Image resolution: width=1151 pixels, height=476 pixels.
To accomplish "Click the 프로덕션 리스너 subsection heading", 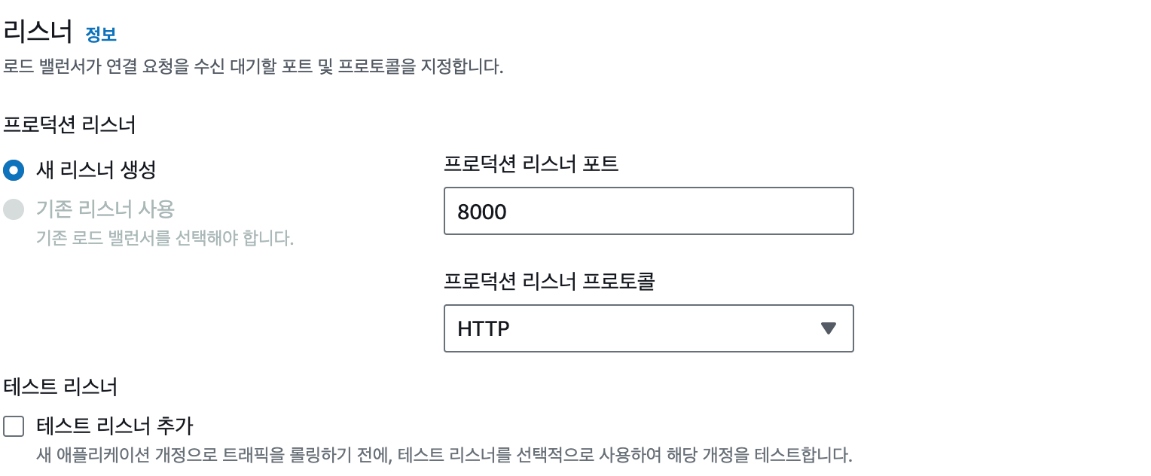I will [70, 124].
